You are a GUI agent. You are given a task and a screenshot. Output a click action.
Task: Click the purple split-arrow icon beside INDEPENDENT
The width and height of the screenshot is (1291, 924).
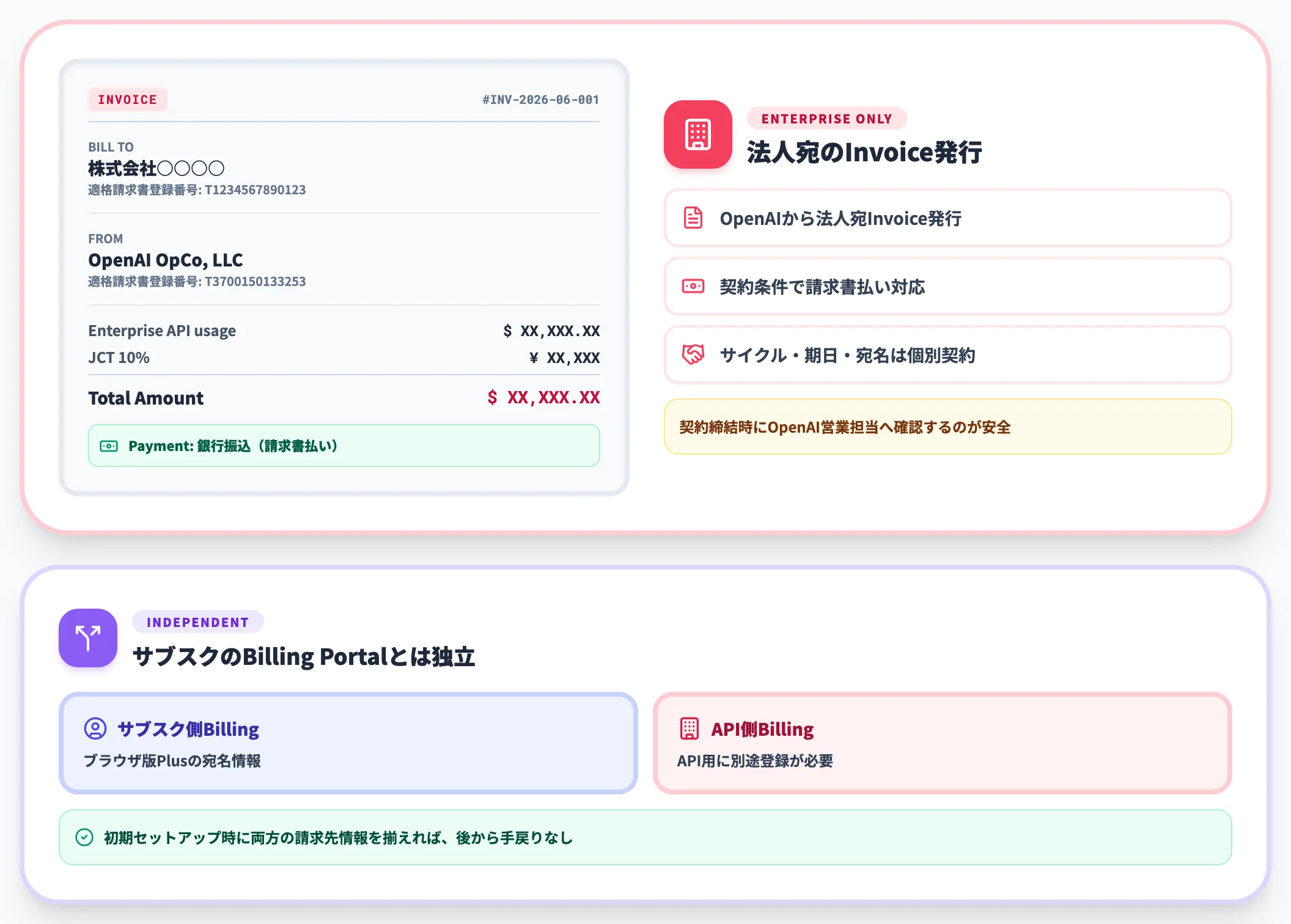tap(88, 637)
